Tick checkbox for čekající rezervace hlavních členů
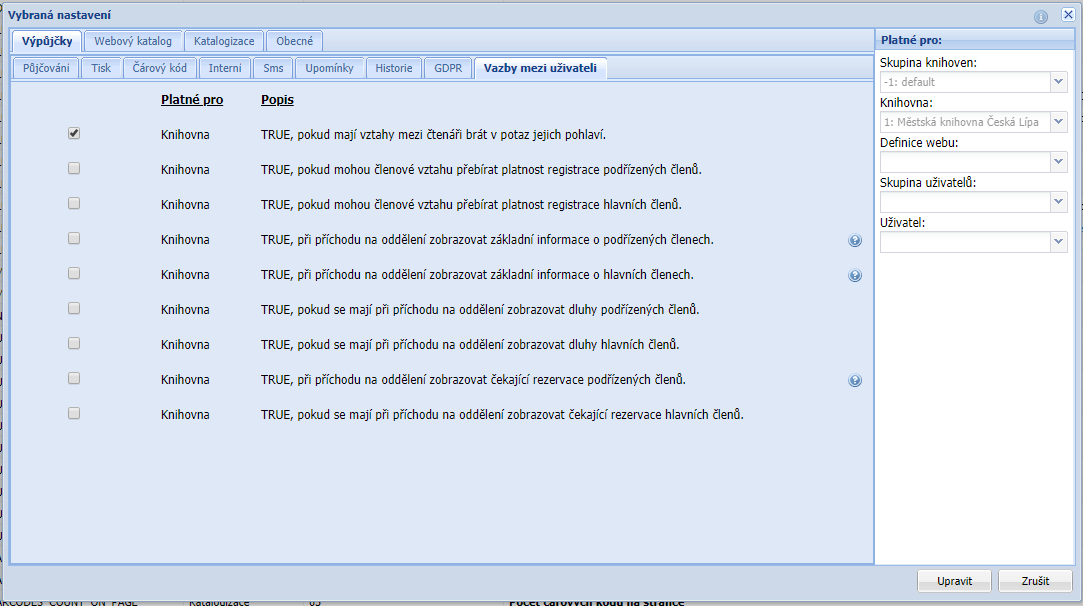 [74, 414]
